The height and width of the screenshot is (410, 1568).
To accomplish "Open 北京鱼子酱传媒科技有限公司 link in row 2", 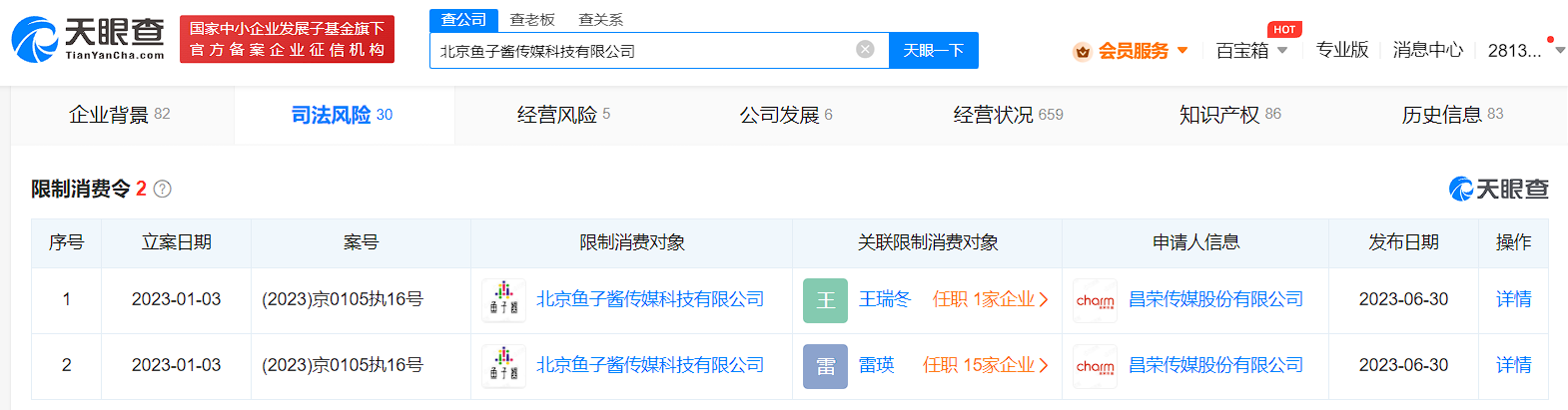I will click(650, 365).
